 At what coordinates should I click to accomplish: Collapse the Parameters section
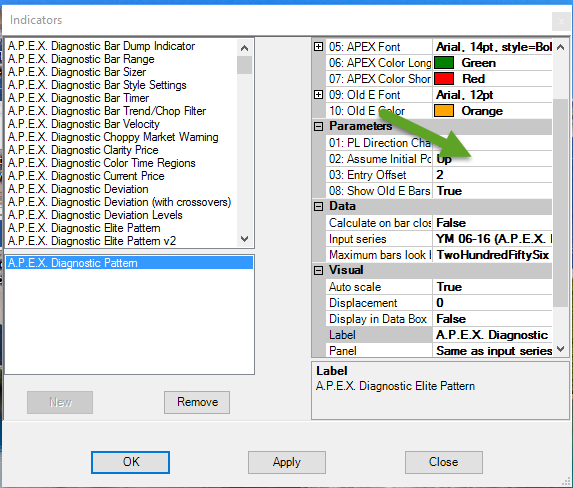[318, 126]
